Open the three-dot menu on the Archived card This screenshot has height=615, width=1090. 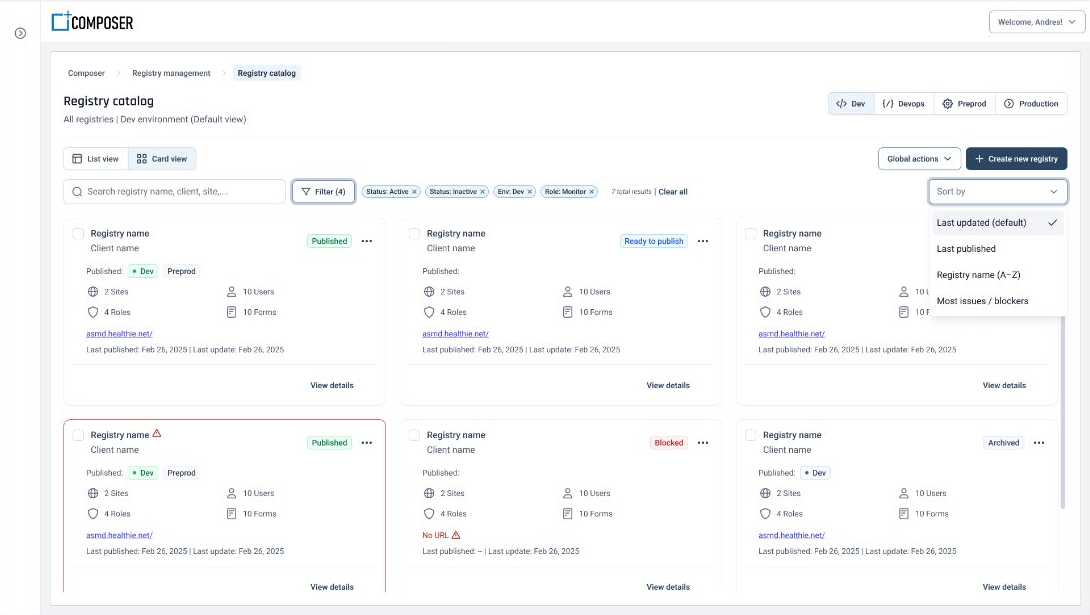coord(1039,443)
